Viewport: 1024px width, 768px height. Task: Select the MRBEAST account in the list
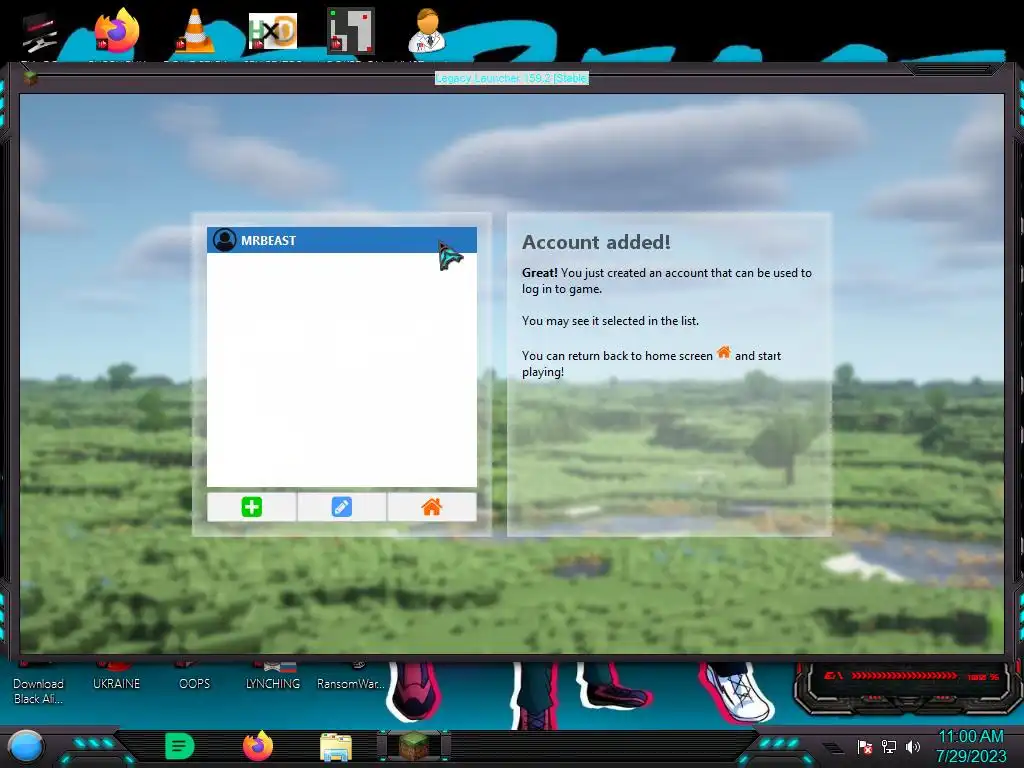tap(342, 240)
